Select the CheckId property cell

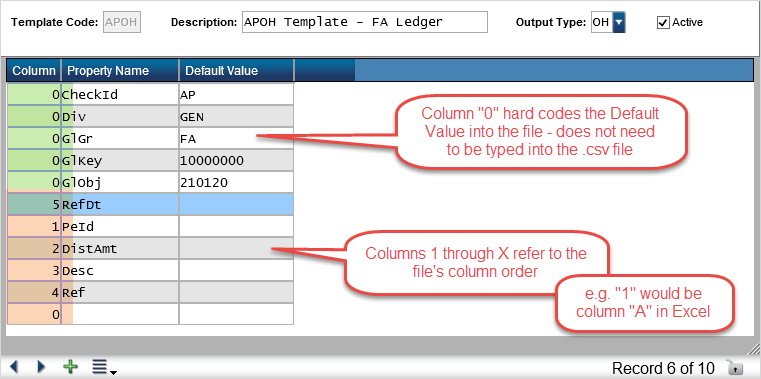tap(120, 95)
